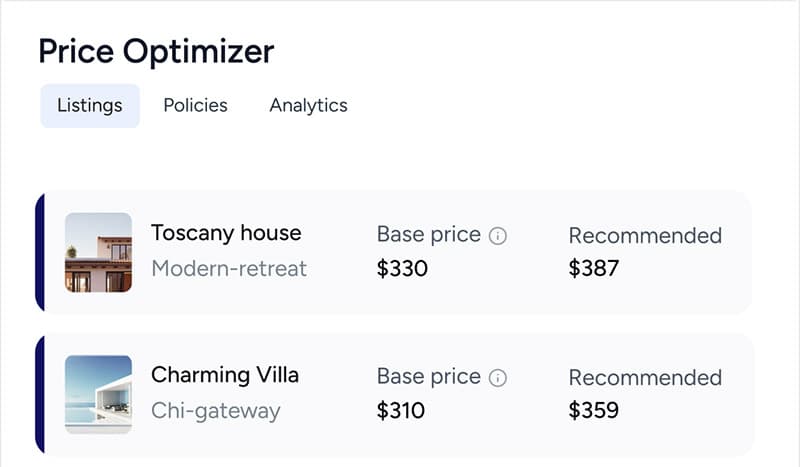The height and width of the screenshot is (467, 800).
Task: Click the info icon beside Charming Villa base price
Action: pos(498,378)
